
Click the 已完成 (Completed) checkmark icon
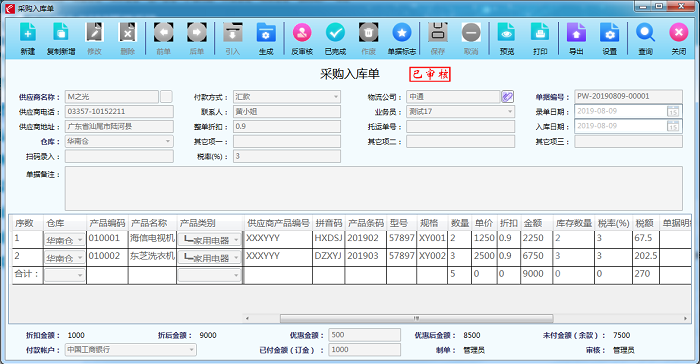335,33
